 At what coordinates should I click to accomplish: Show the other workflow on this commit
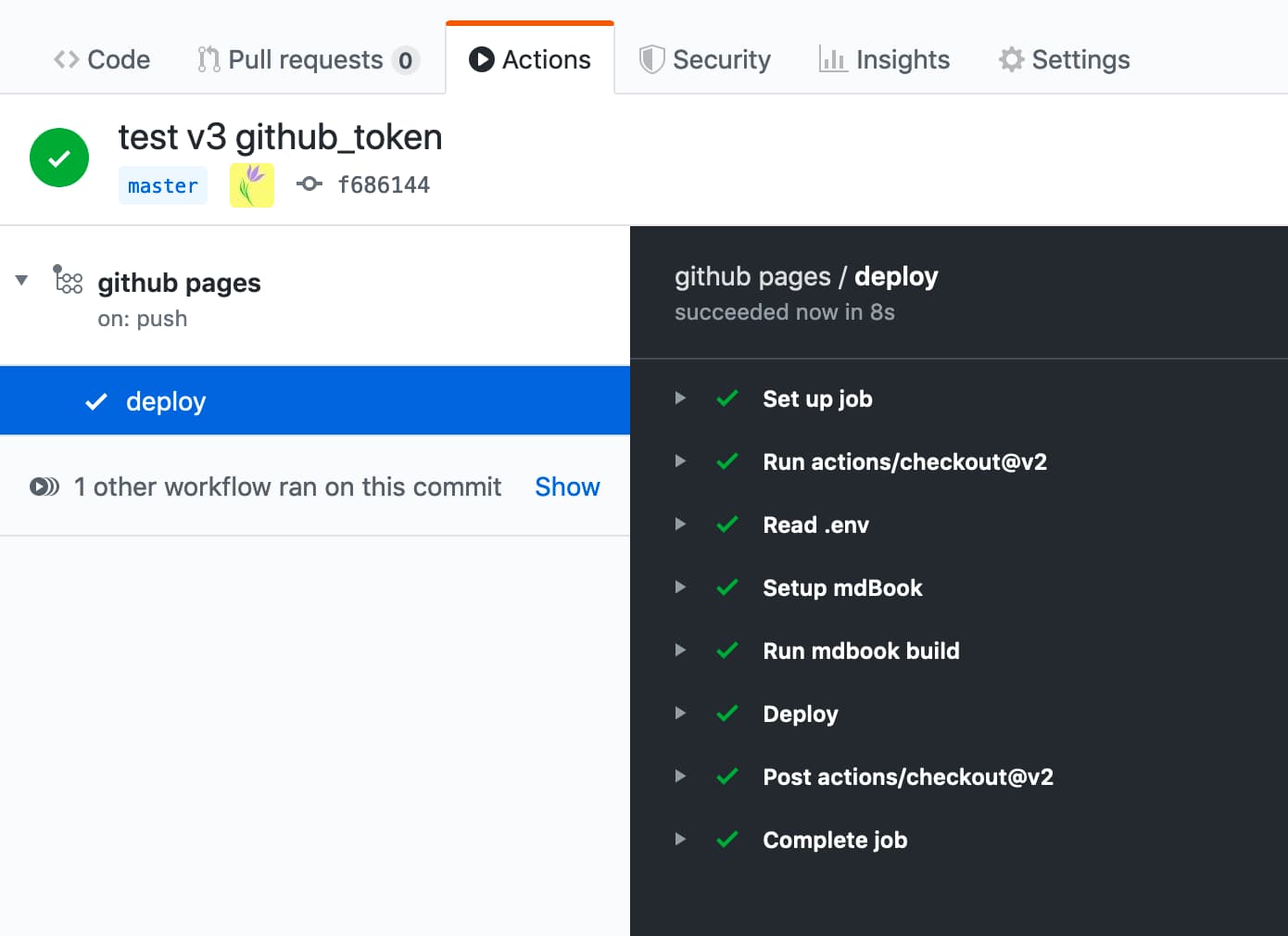[567, 487]
